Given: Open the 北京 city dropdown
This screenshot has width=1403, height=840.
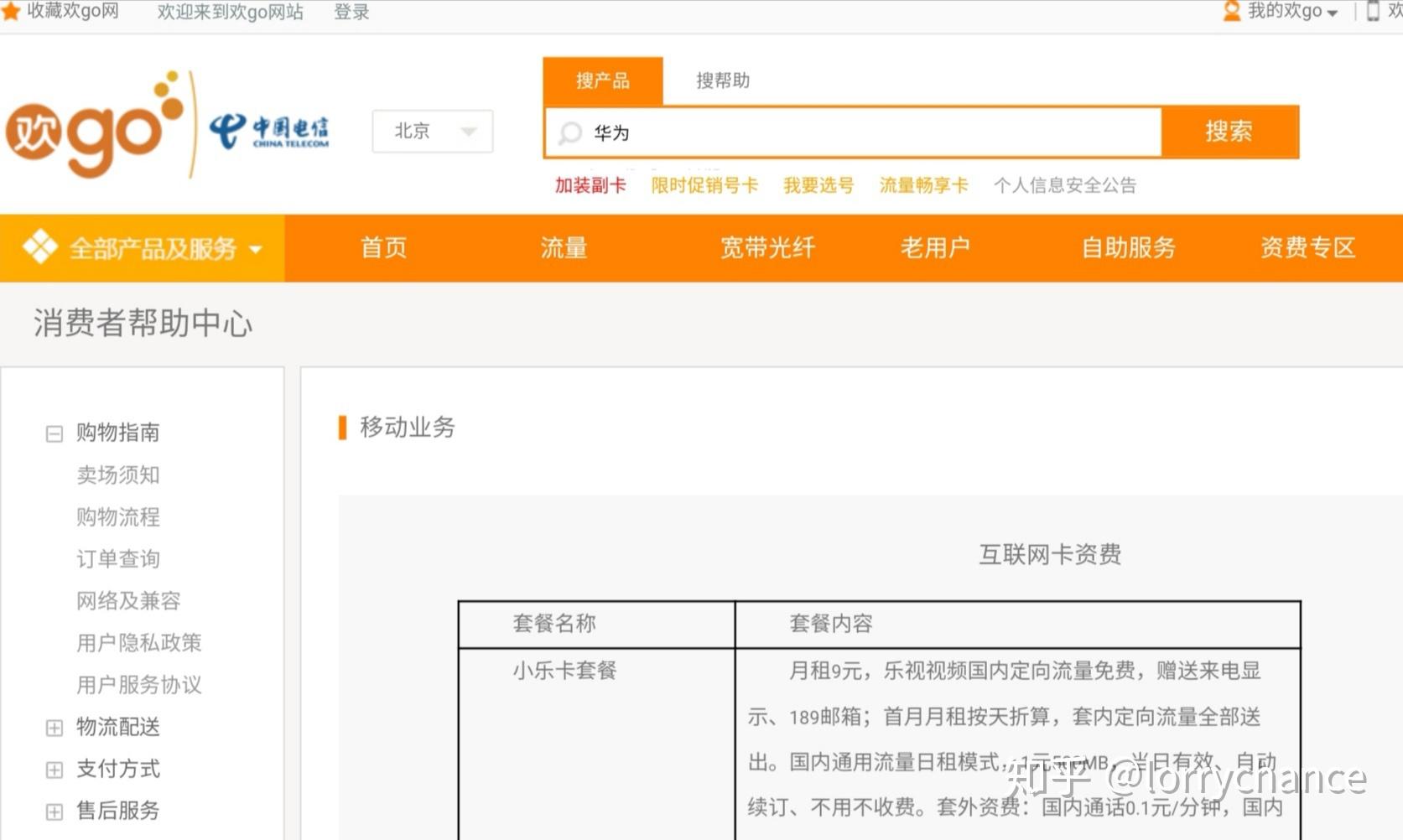Looking at the screenshot, I should pyautogui.click(x=433, y=131).
